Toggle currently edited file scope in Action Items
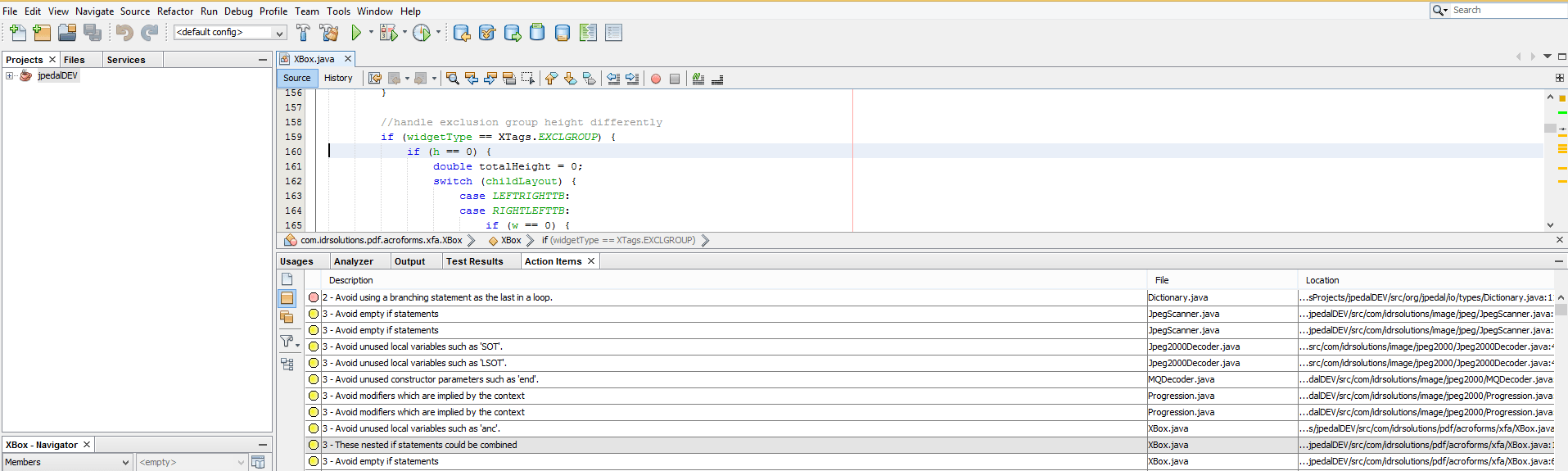 287,279
